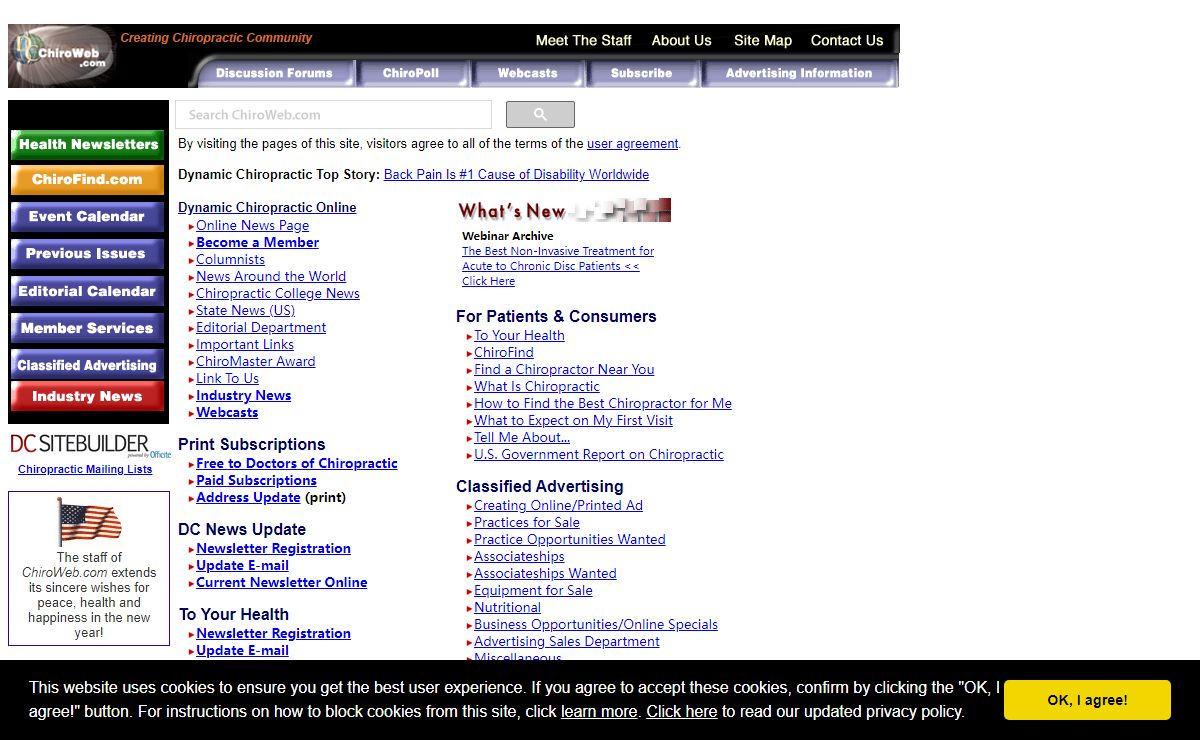Viewport: 1200px width, 740px height.
Task: Open the user agreement link
Action: click(x=632, y=144)
